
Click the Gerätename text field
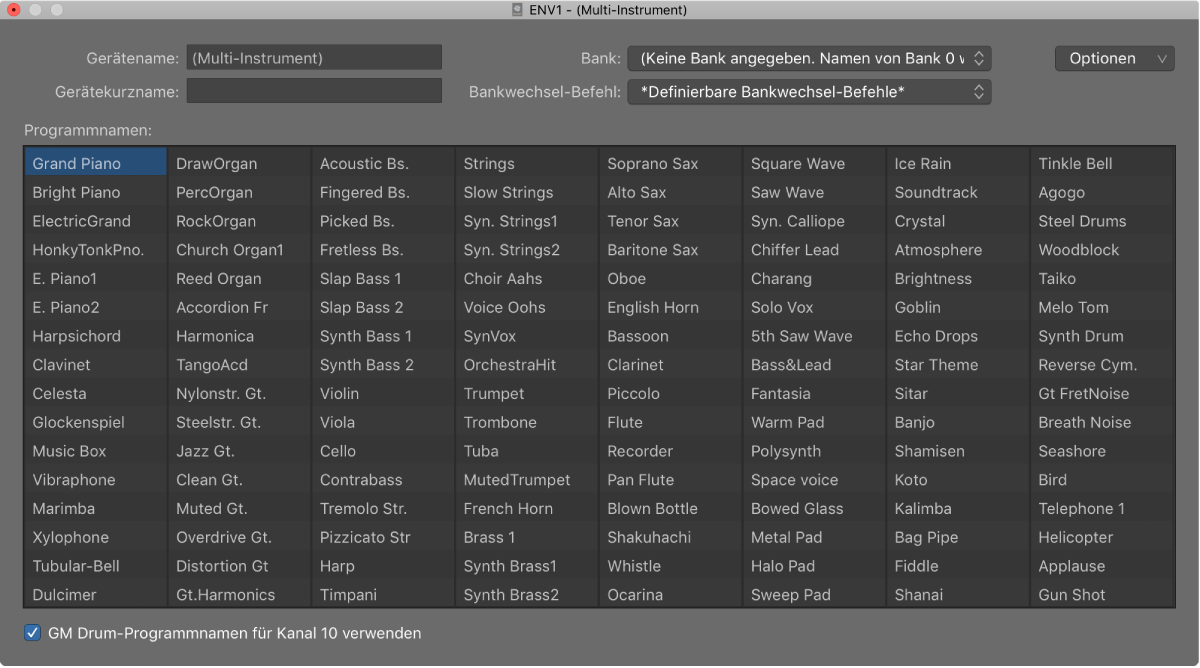click(x=314, y=58)
